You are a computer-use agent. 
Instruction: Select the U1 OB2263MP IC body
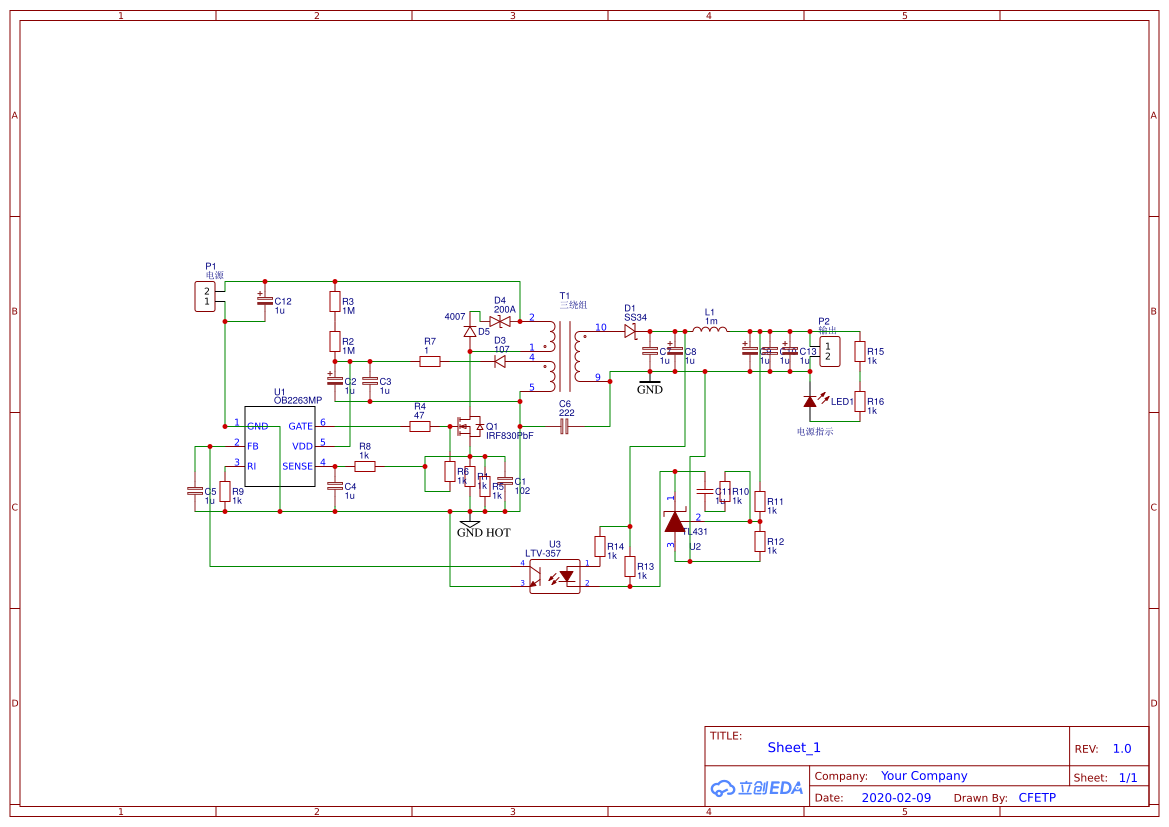[280, 447]
